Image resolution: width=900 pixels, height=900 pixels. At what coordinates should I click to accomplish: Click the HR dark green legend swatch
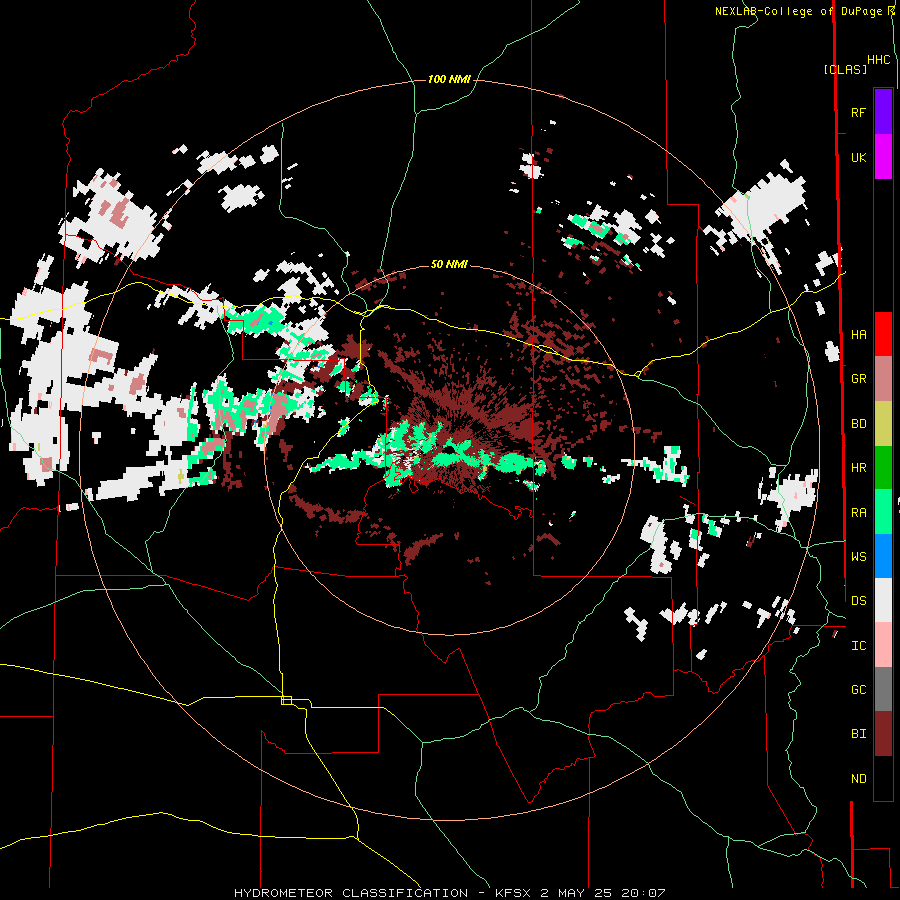tap(883, 468)
